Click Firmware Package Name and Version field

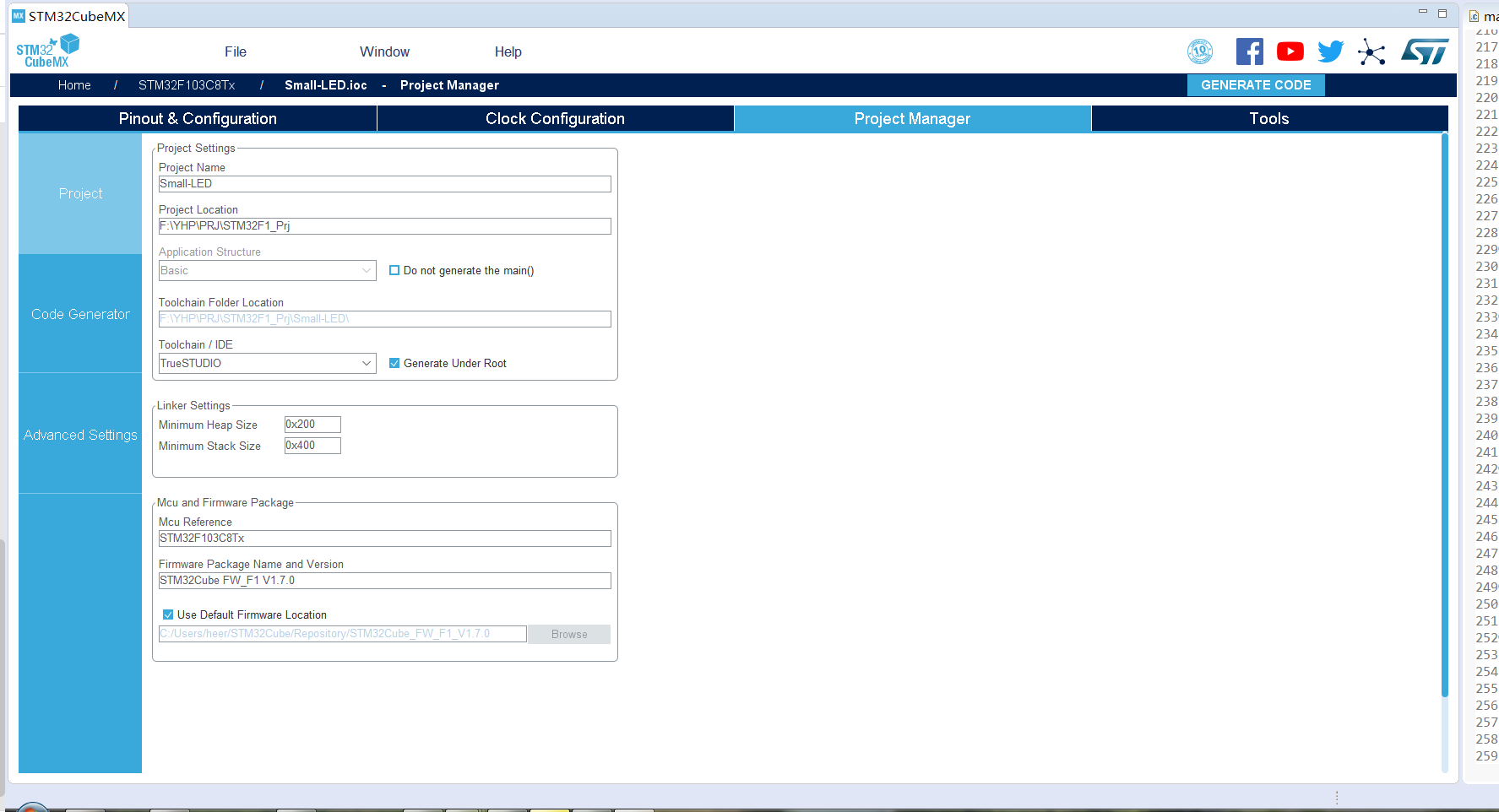(x=384, y=581)
